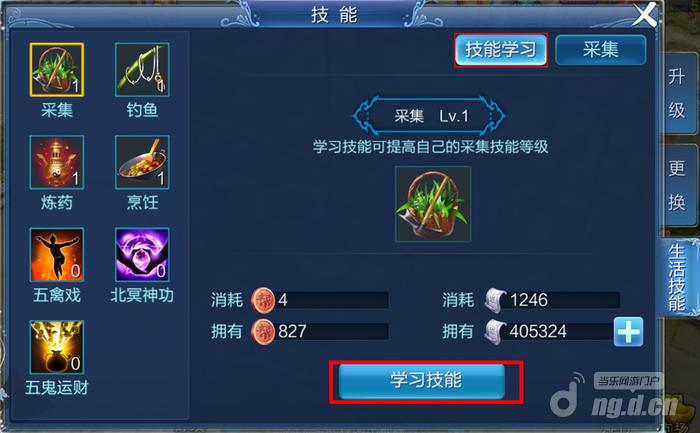The image size is (700, 433).
Task: Click the copper coin icon beside cost 4
Action: 263,300
